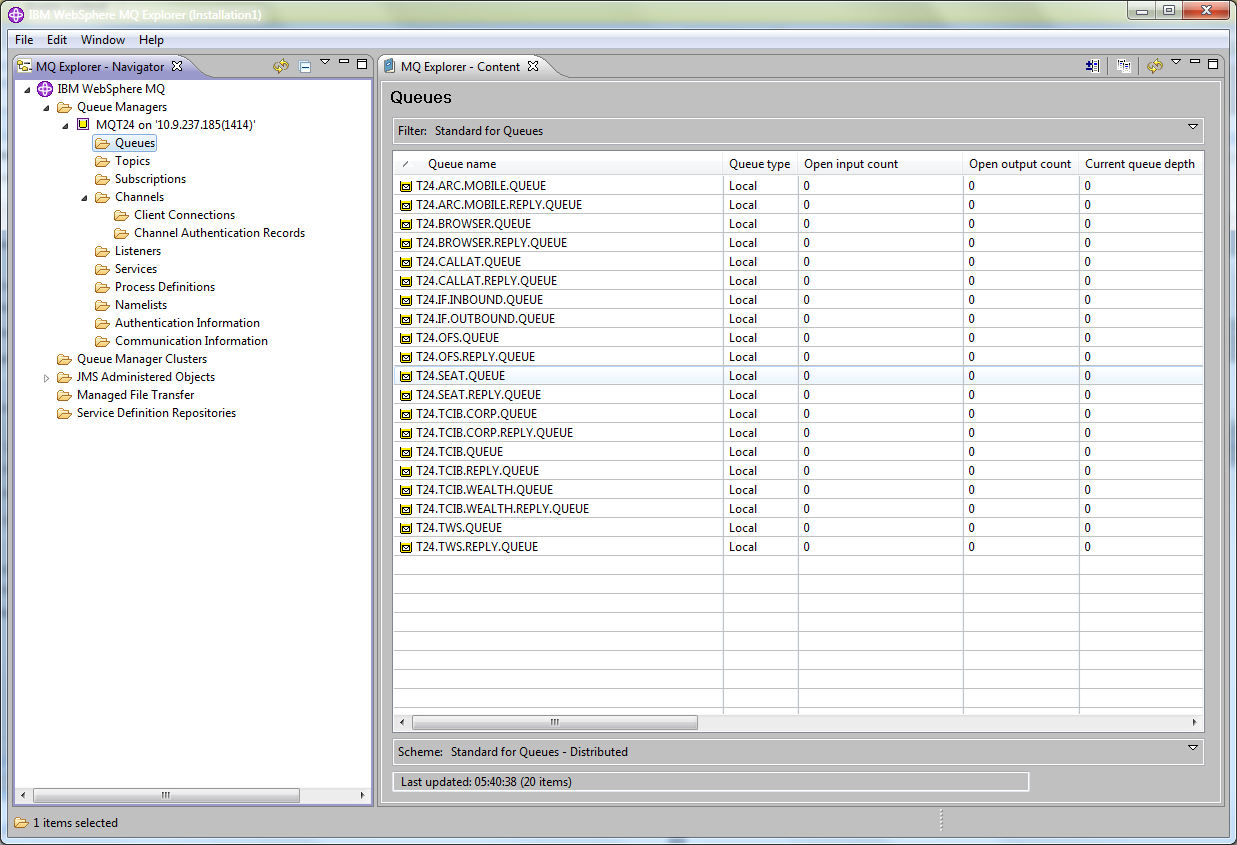
Task: Click show/hide system objects icon in Content
Action: [1093, 67]
